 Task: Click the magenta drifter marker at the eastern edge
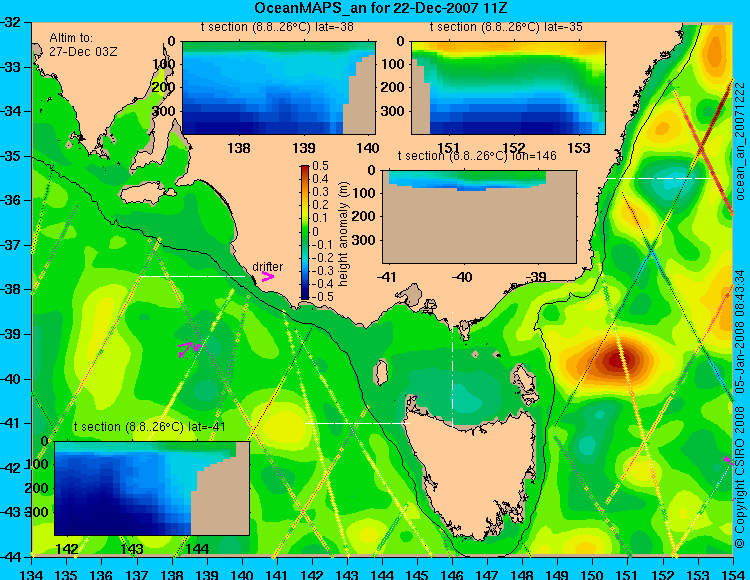[728, 460]
